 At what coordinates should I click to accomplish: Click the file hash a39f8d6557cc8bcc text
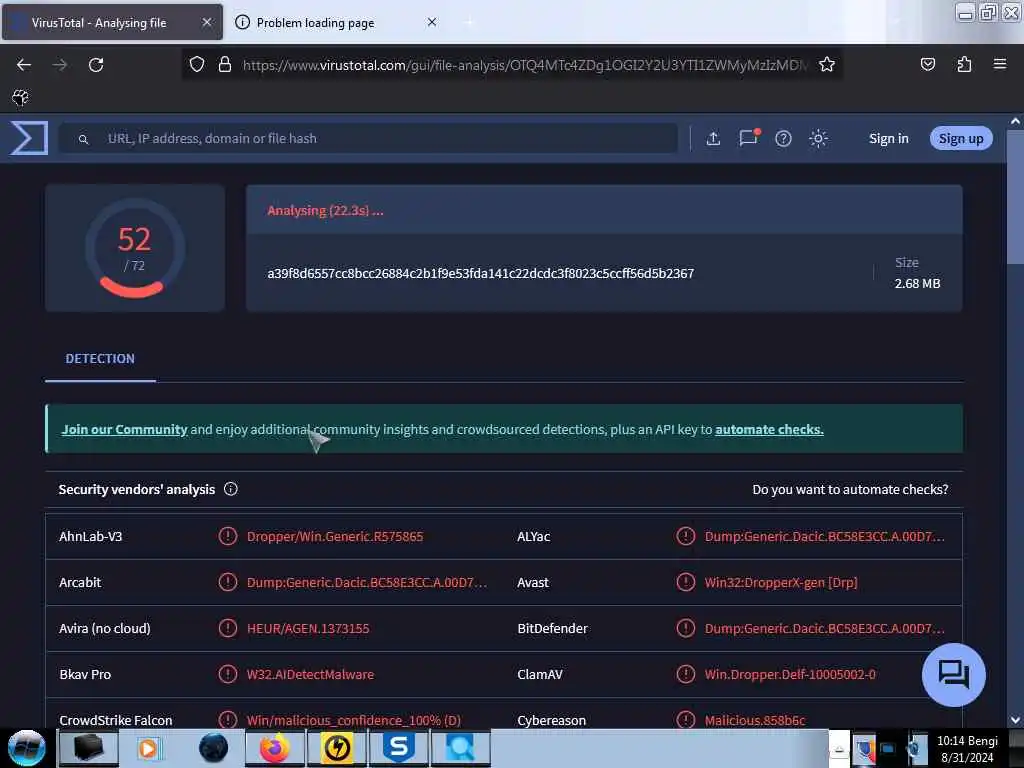click(480, 273)
